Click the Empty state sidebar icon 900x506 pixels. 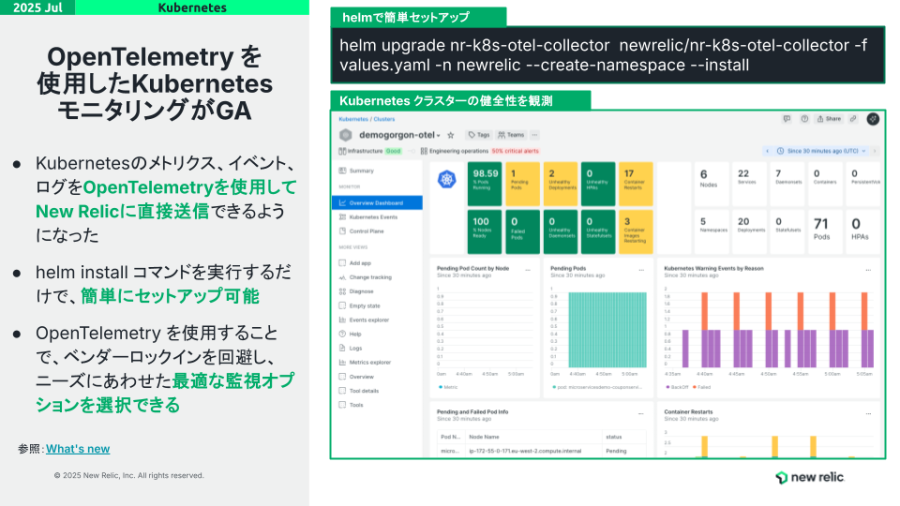(x=342, y=306)
